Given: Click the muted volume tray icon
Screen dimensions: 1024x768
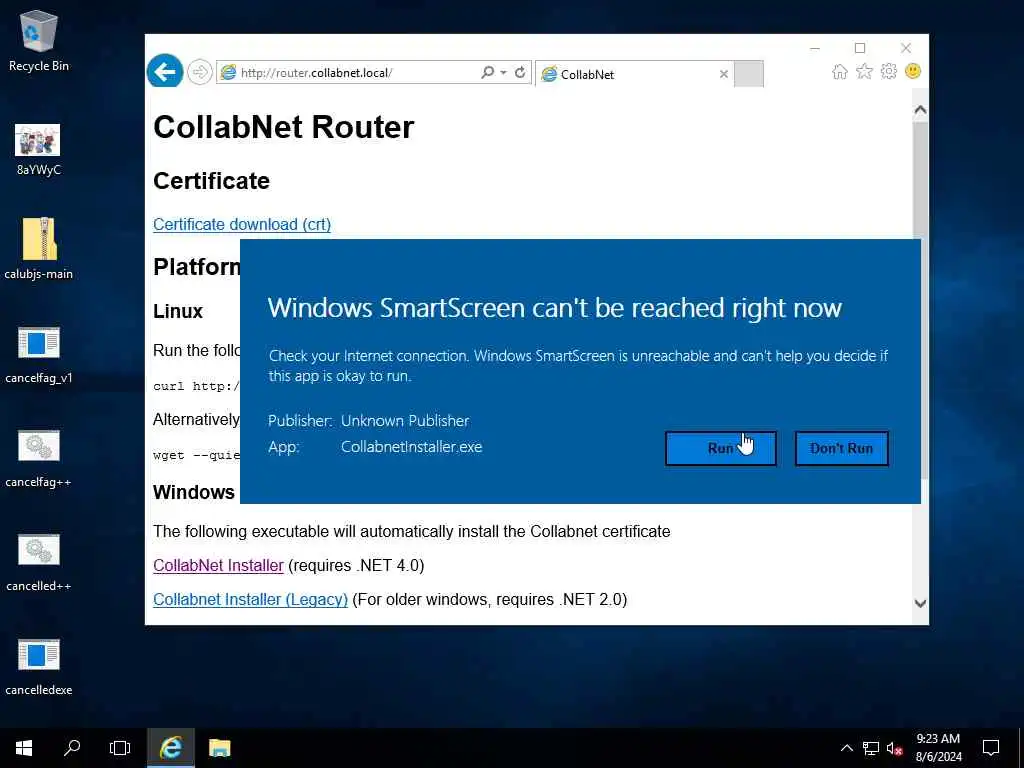Looking at the screenshot, I should [895, 748].
